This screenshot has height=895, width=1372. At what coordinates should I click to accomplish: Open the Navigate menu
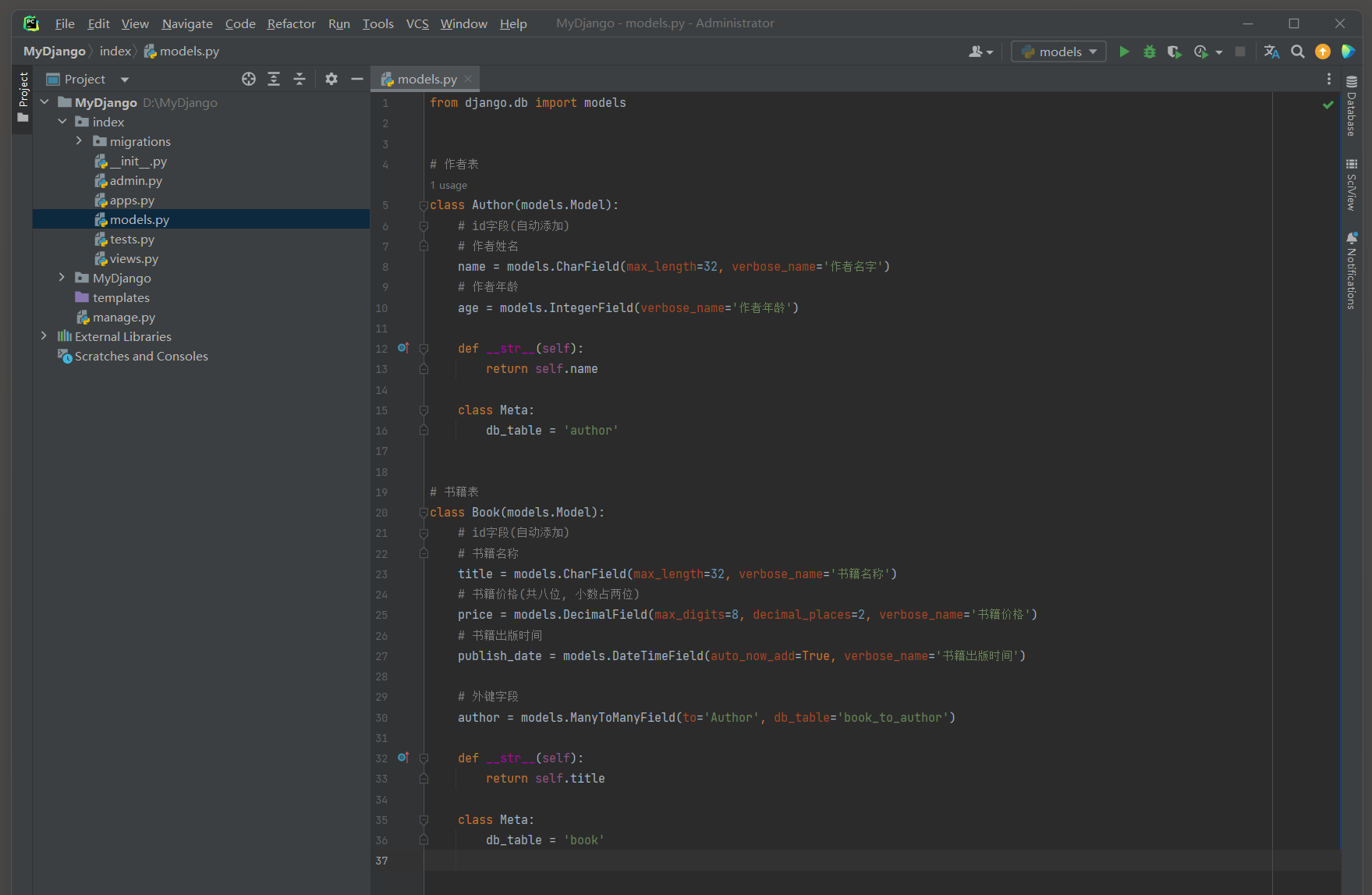click(x=187, y=23)
